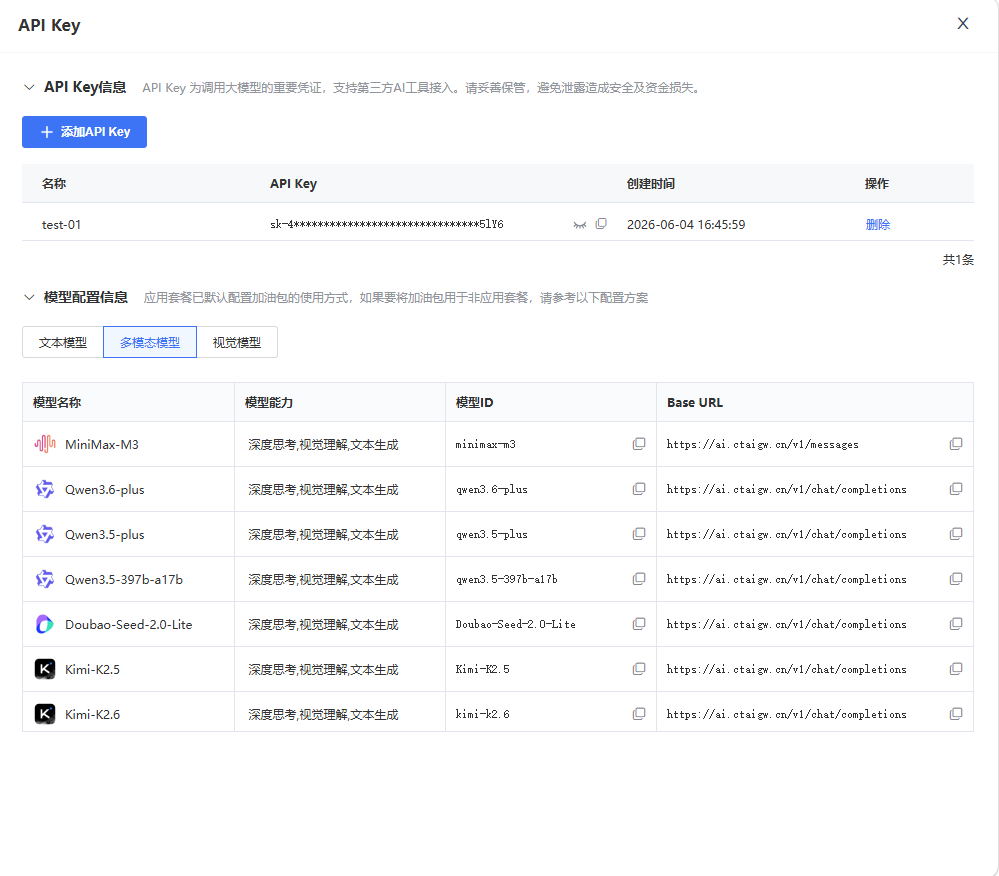Image resolution: width=999 pixels, height=876 pixels.
Task: Copy the Doubao-Seed-2.0-Lite Base URL
Action: point(956,624)
